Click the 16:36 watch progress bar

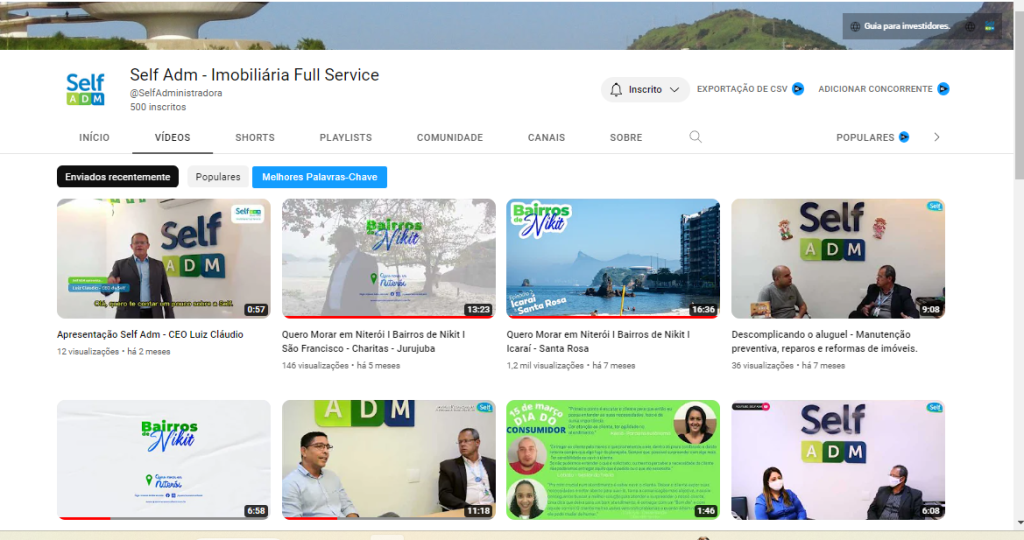(x=613, y=317)
